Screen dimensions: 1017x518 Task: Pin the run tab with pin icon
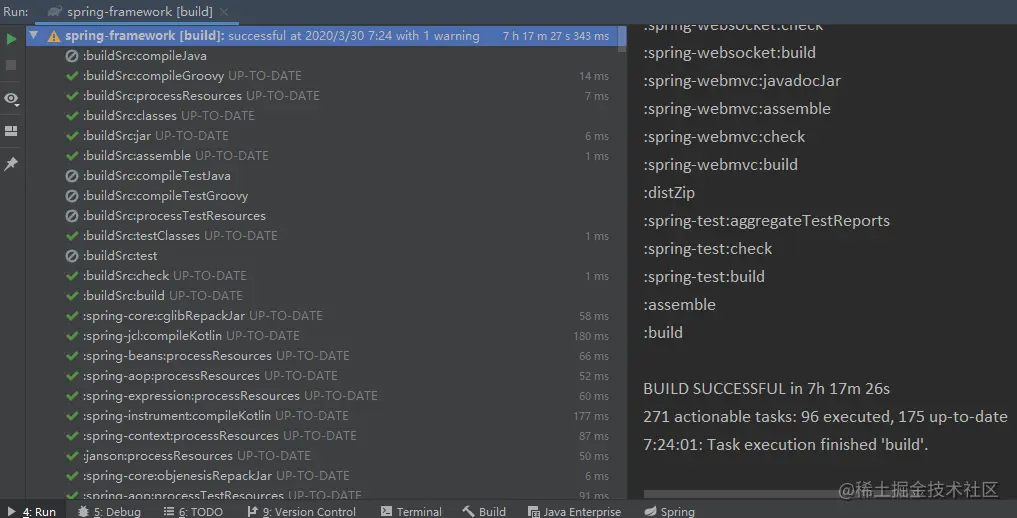11,163
